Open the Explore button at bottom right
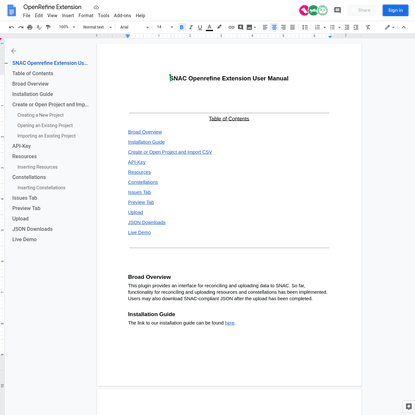Image resolution: width=415 pixels, height=415 pixels. 408,406
